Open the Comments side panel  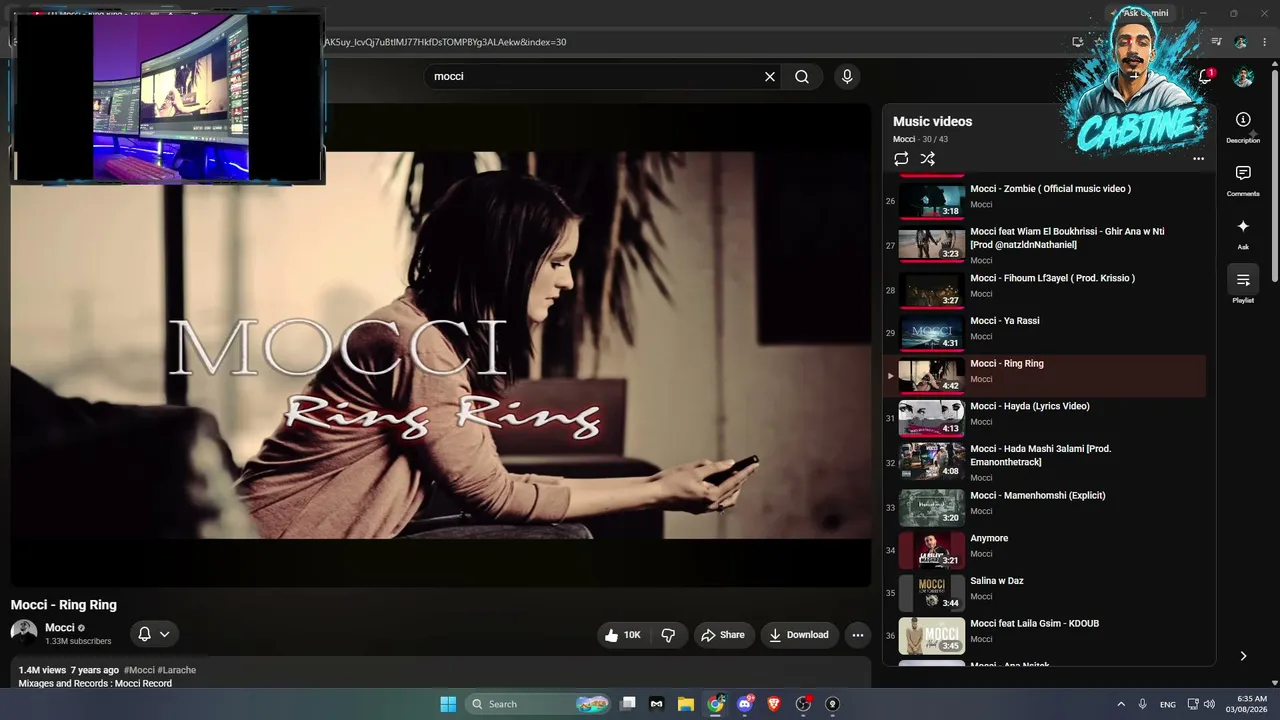click(x=1243, y=180)
